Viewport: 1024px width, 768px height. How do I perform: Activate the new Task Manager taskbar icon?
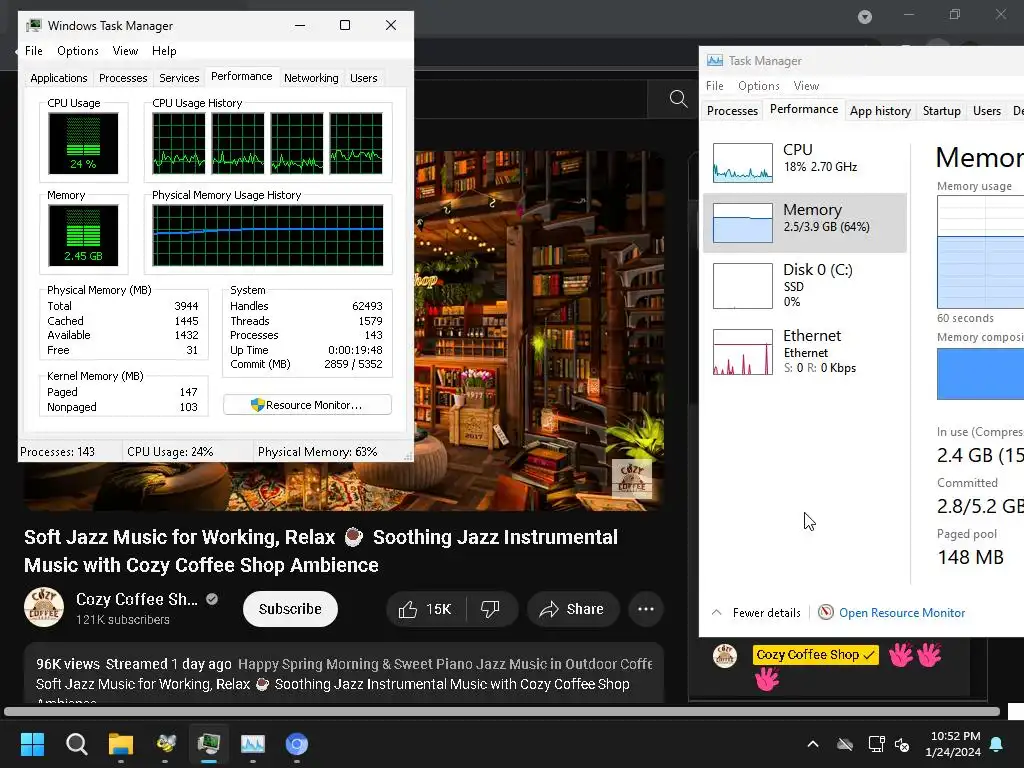[253, 744]
